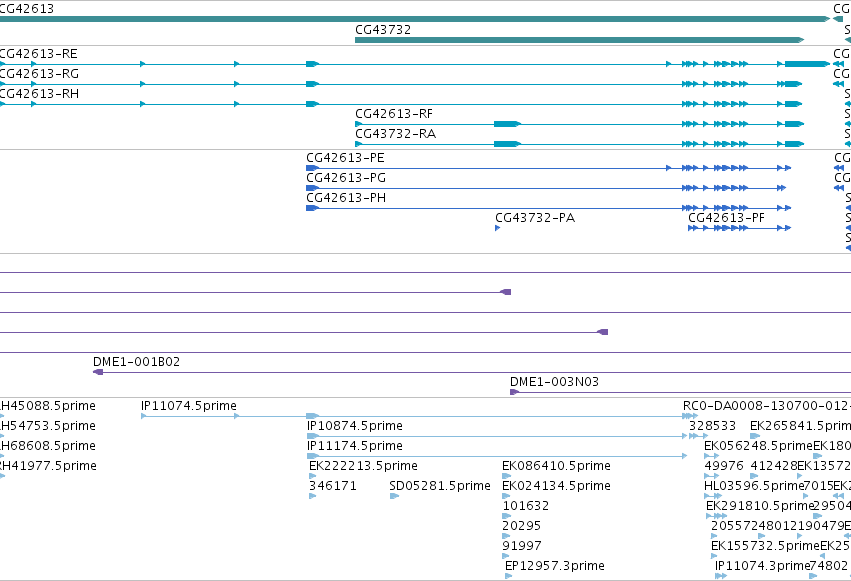Click the 328533 feature label
Screen dimensions: 851x581
(713, 426)
